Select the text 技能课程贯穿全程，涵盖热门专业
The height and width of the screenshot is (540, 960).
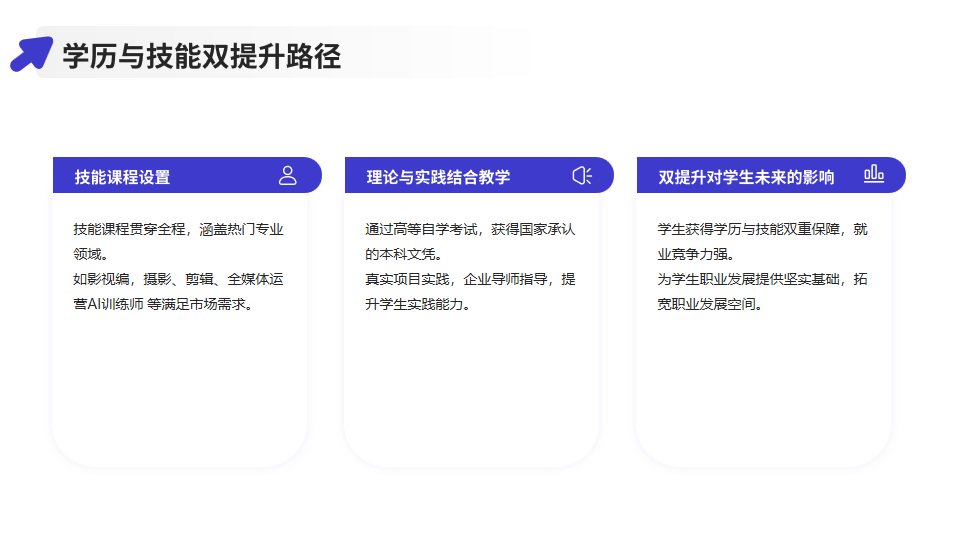178,229
